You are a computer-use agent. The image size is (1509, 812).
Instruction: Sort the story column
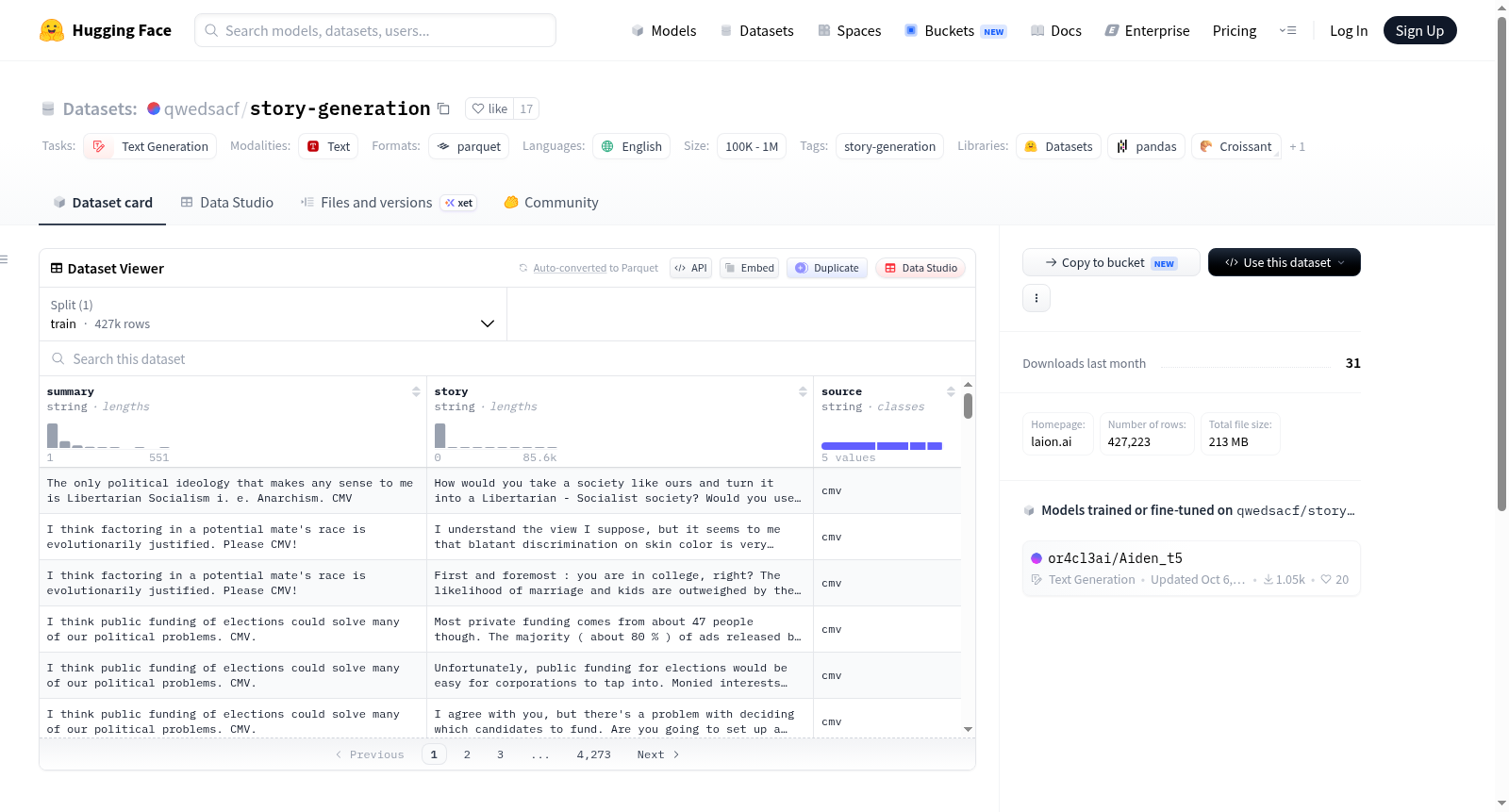(803, 391)
